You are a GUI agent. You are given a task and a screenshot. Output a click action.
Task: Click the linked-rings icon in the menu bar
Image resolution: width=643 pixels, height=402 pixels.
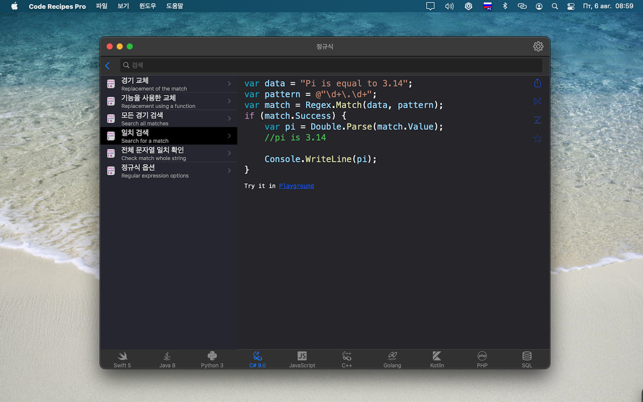coord(522,6)
